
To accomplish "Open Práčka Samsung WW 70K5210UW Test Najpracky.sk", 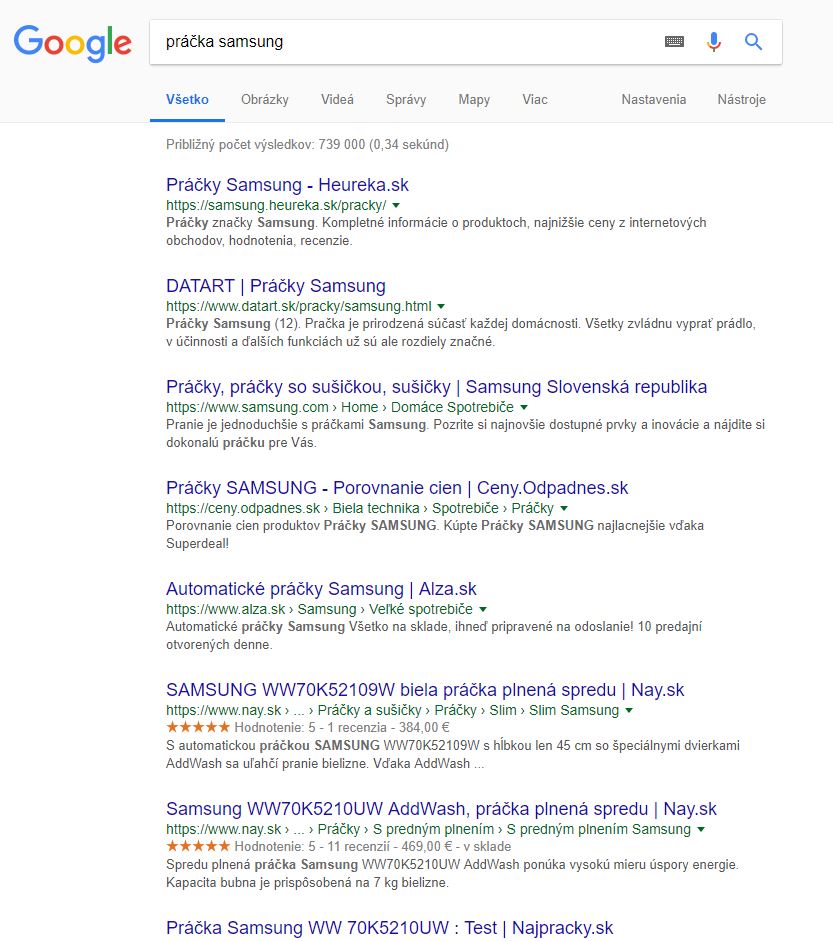I will click(x=389, y=928).
